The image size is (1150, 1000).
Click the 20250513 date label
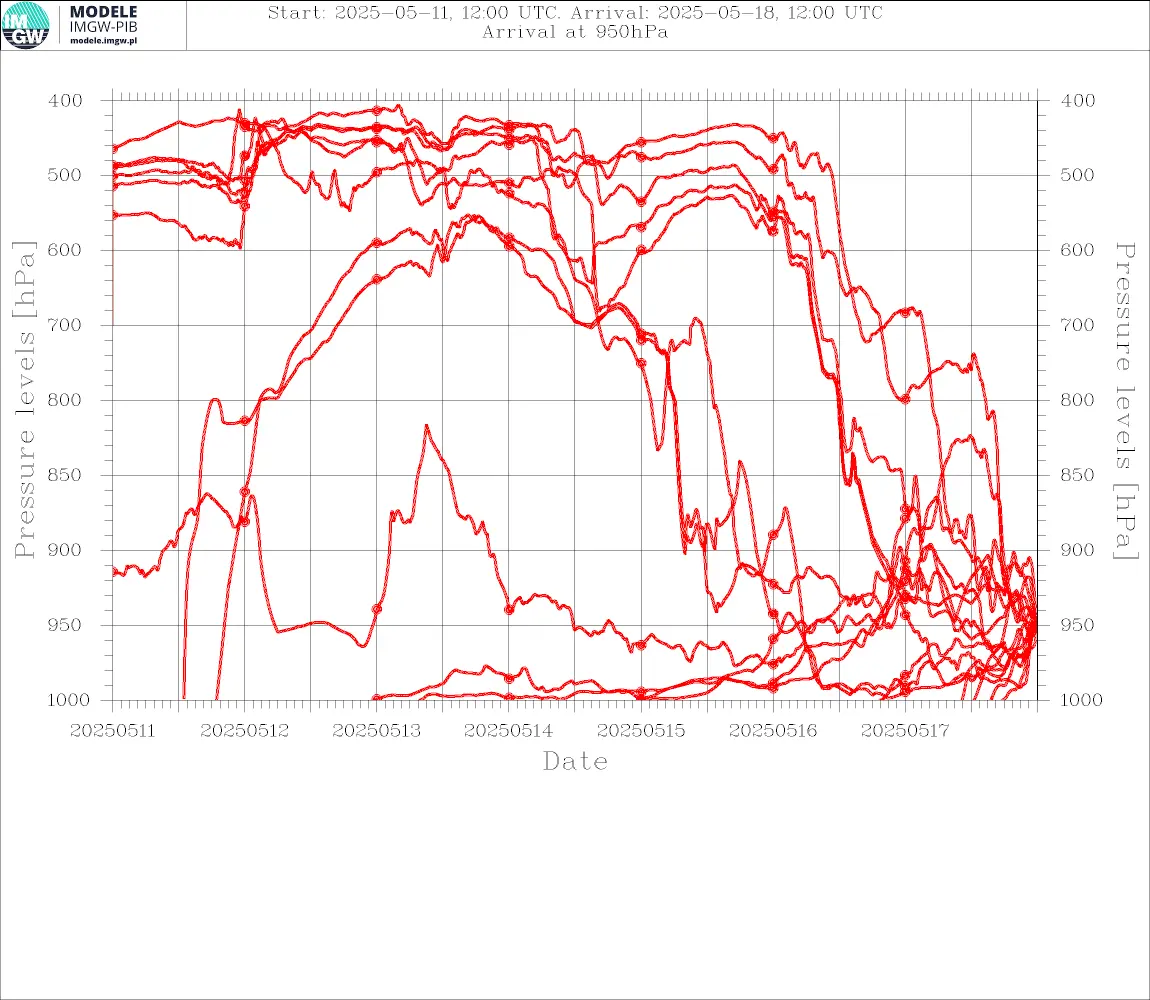377,731
